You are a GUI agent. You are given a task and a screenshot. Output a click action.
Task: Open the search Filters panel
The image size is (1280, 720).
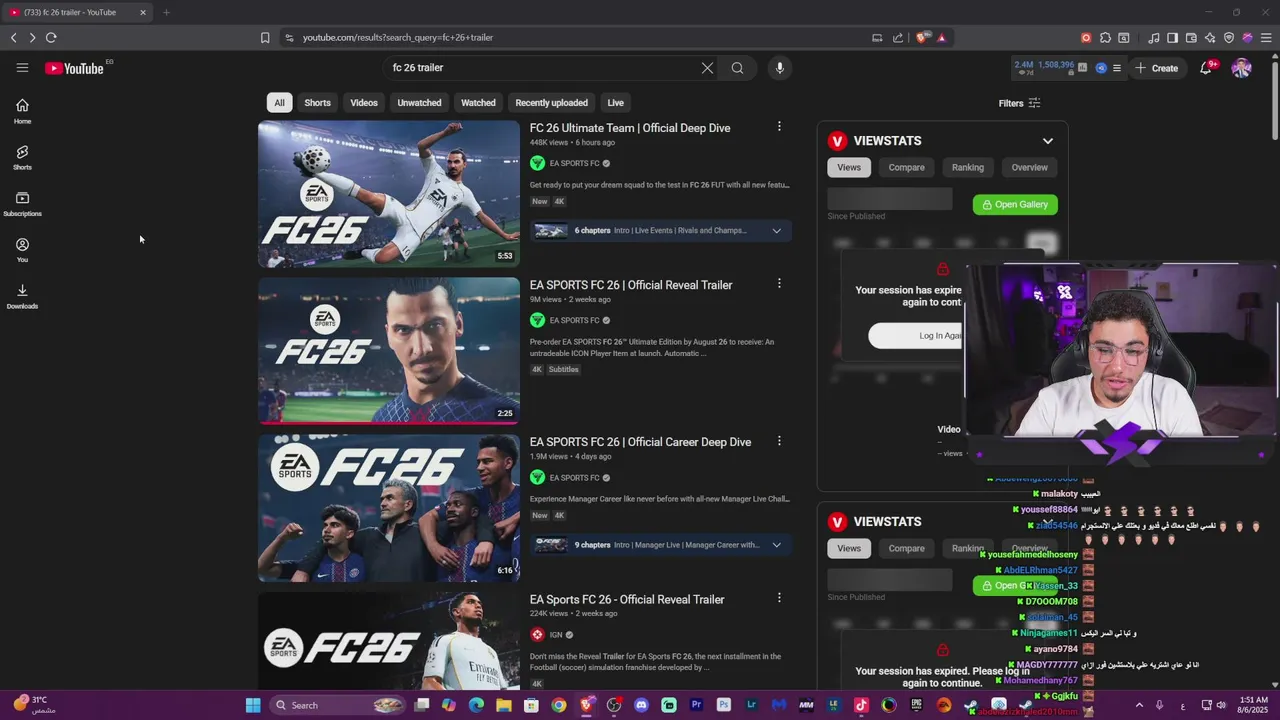coord(1019,103)
